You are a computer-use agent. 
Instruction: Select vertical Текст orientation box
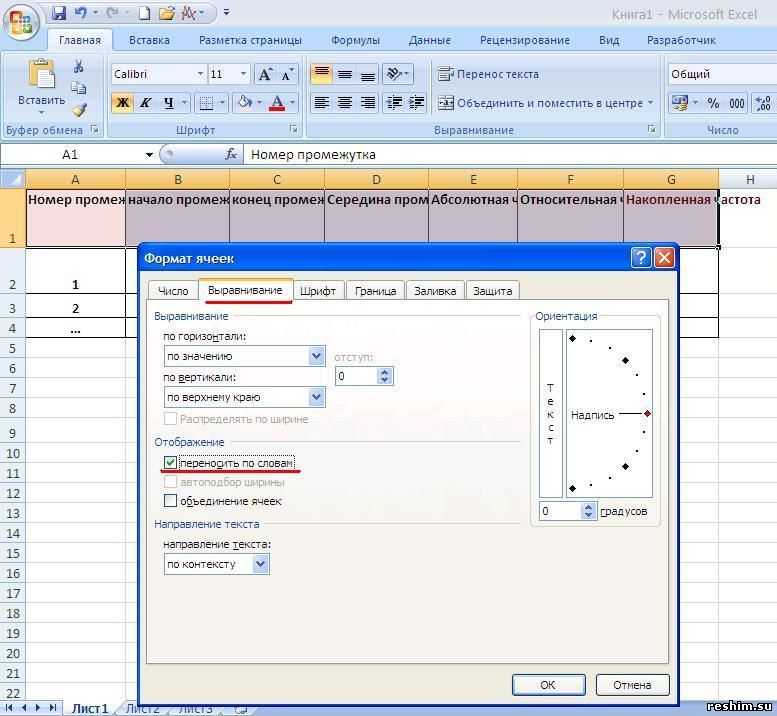[x=551, y=413]
